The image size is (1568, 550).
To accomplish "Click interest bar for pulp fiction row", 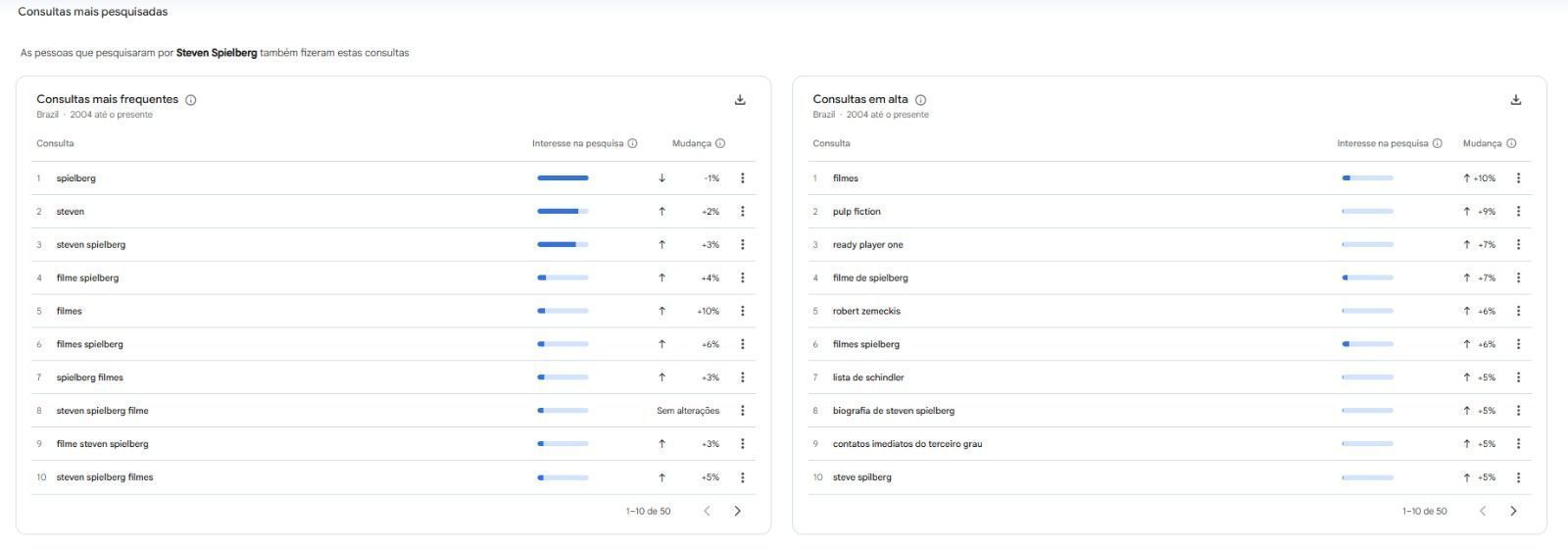I will [1367, 212].
